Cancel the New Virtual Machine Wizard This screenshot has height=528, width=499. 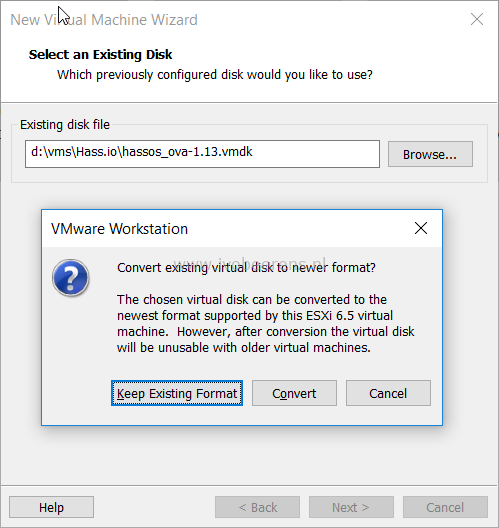pyautogui.click(x=445, y=507)
